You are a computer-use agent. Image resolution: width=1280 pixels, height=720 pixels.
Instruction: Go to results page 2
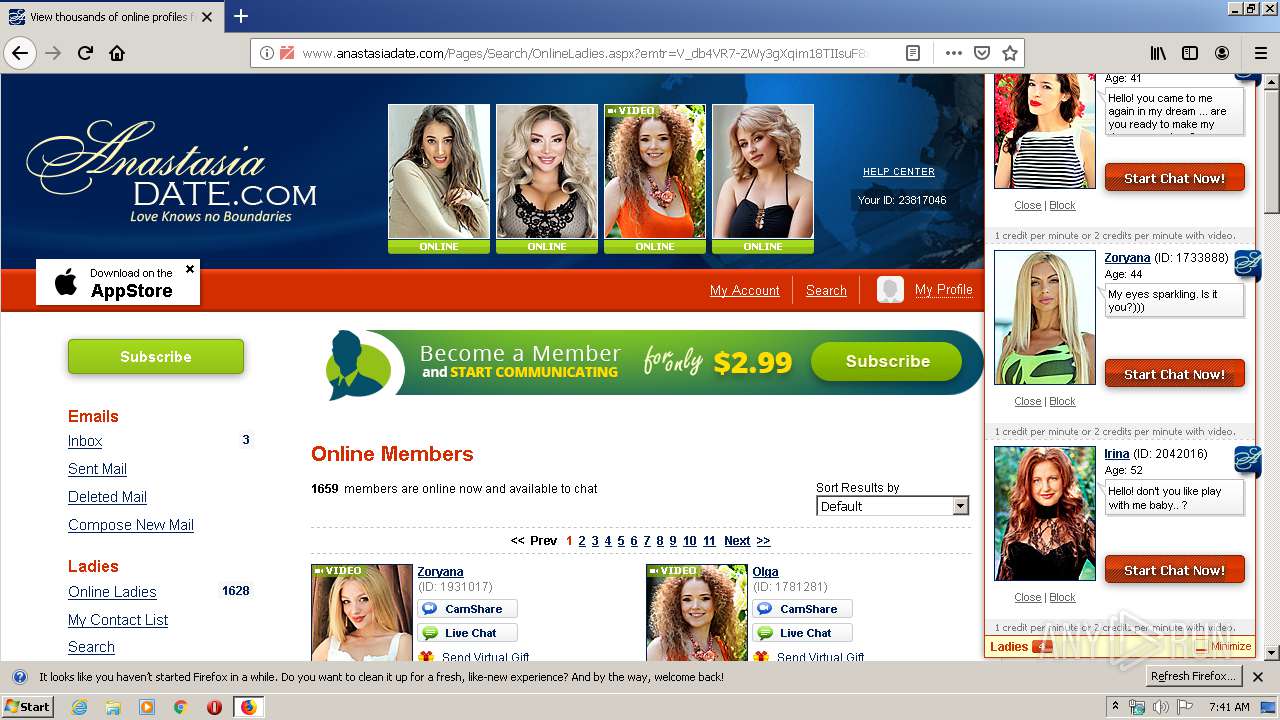pyautogui.click(x=582, y=541)
